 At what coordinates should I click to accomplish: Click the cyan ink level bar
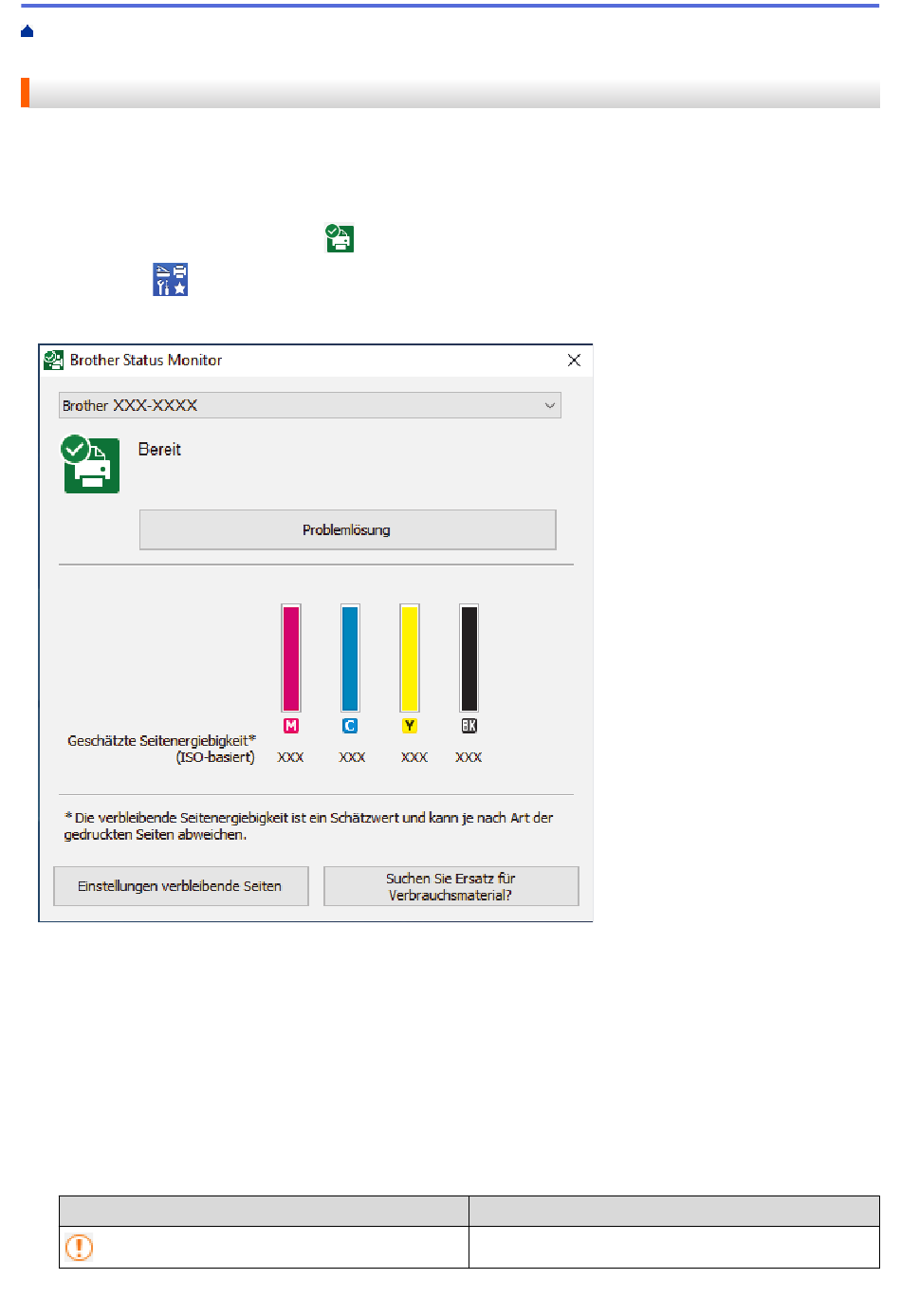tap(350, 658)
